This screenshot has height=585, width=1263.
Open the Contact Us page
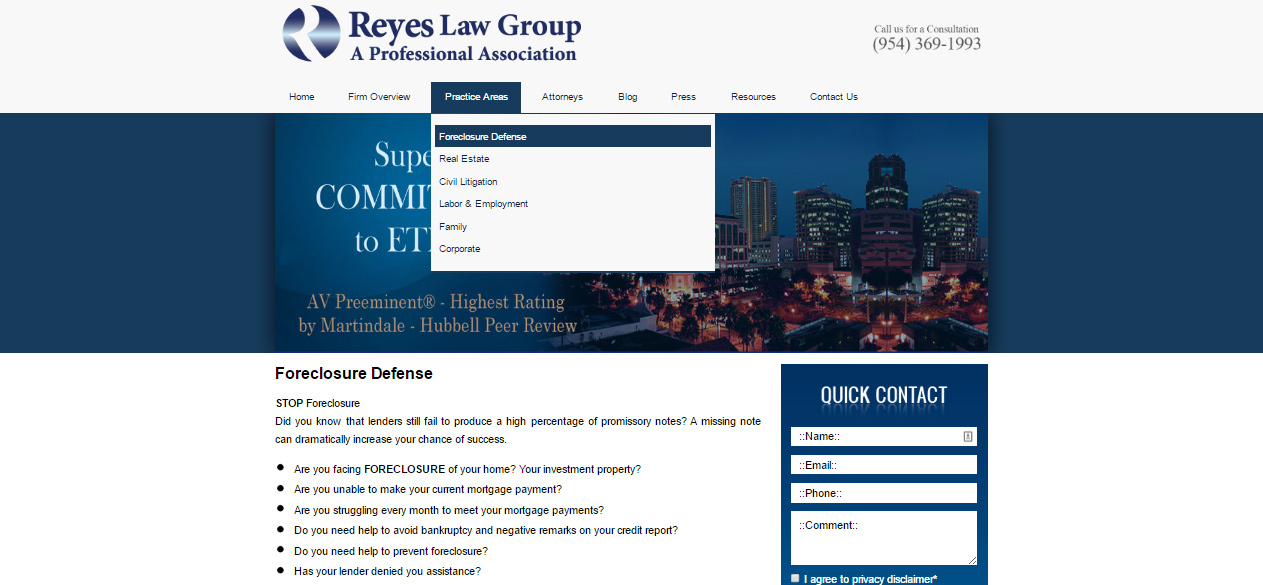pyautogui.click(x=833, y=97)
